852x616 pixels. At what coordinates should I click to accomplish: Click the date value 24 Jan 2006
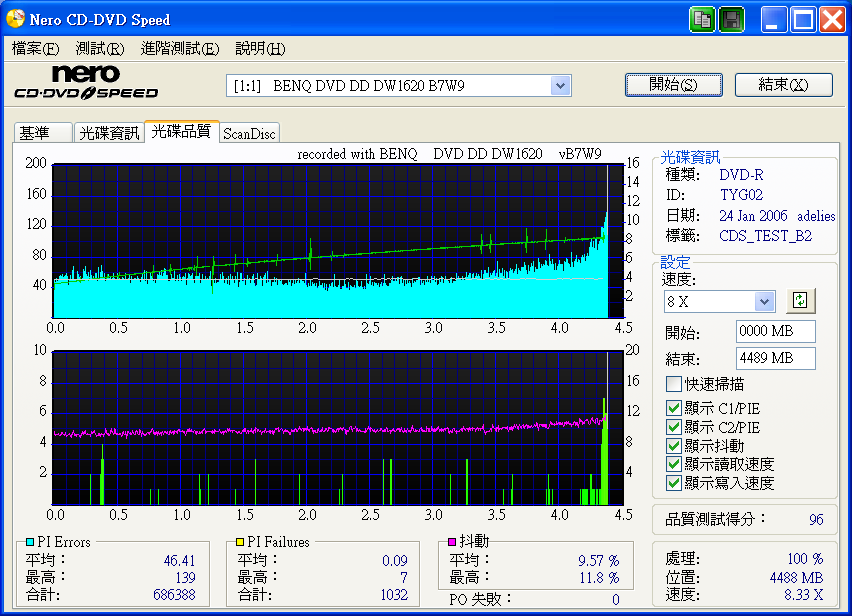[x=753, y=216]
